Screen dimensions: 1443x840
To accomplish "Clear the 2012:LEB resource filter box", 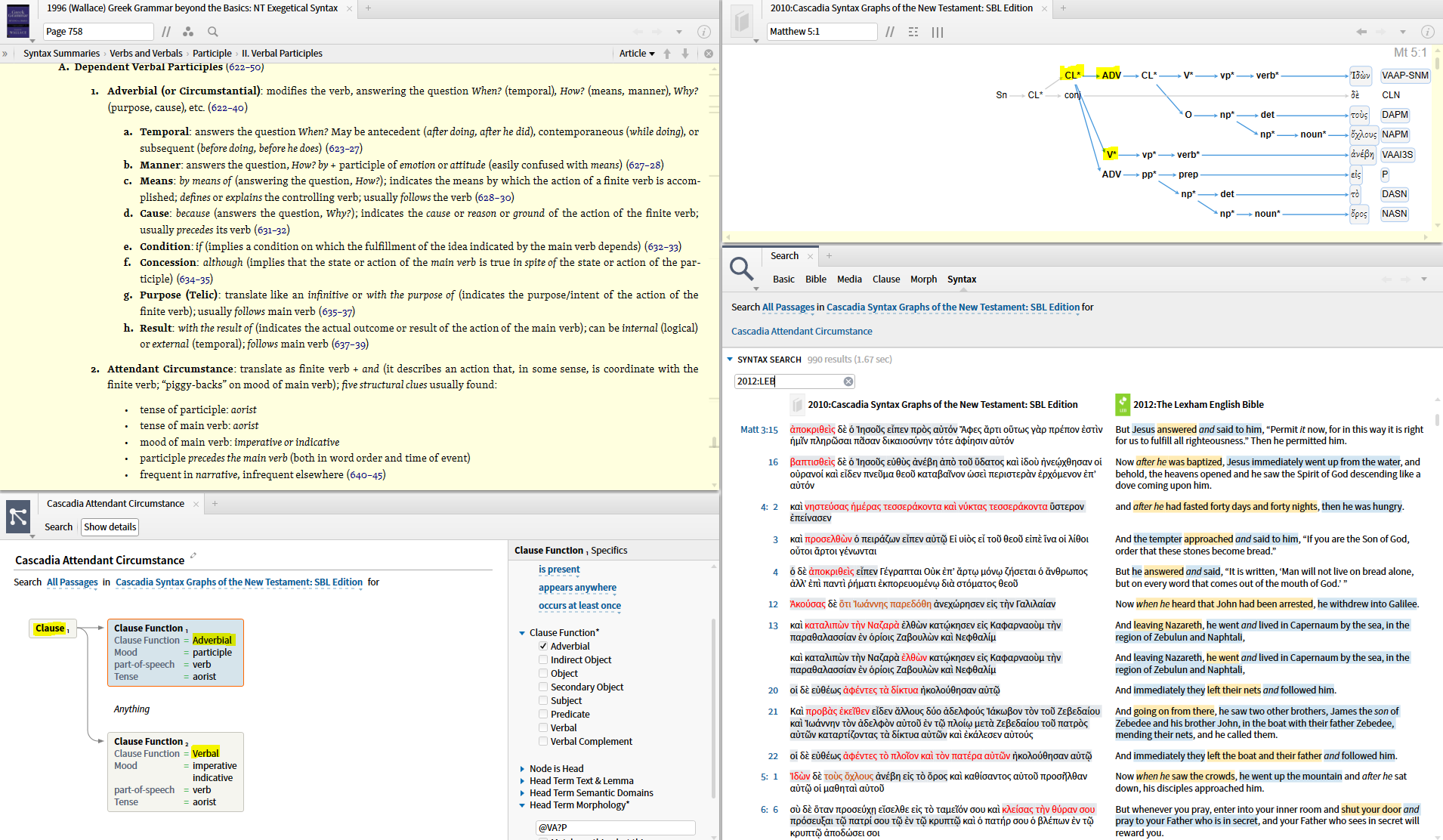I will click(848, 381).
